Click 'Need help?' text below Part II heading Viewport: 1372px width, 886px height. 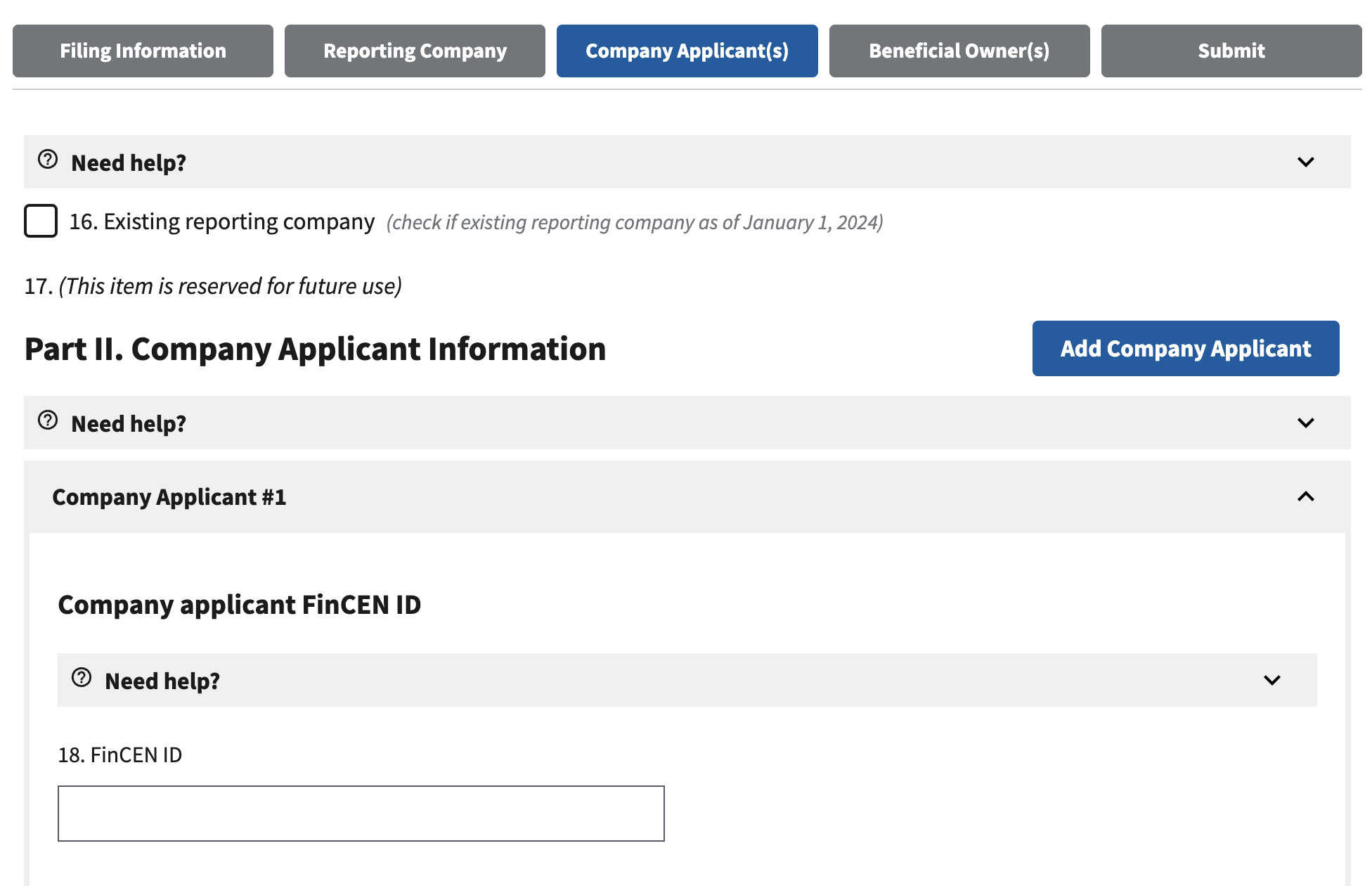(x=129, y=424)
